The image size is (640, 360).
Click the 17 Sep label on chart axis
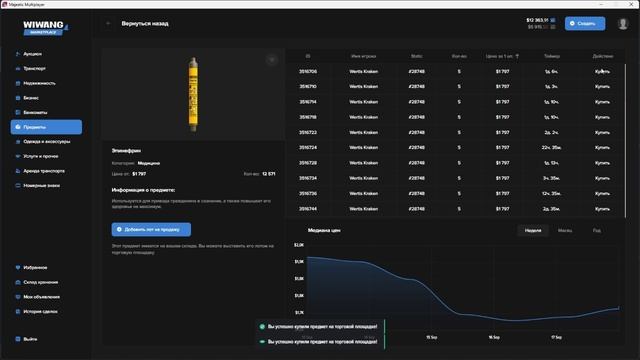pos(556,338)
